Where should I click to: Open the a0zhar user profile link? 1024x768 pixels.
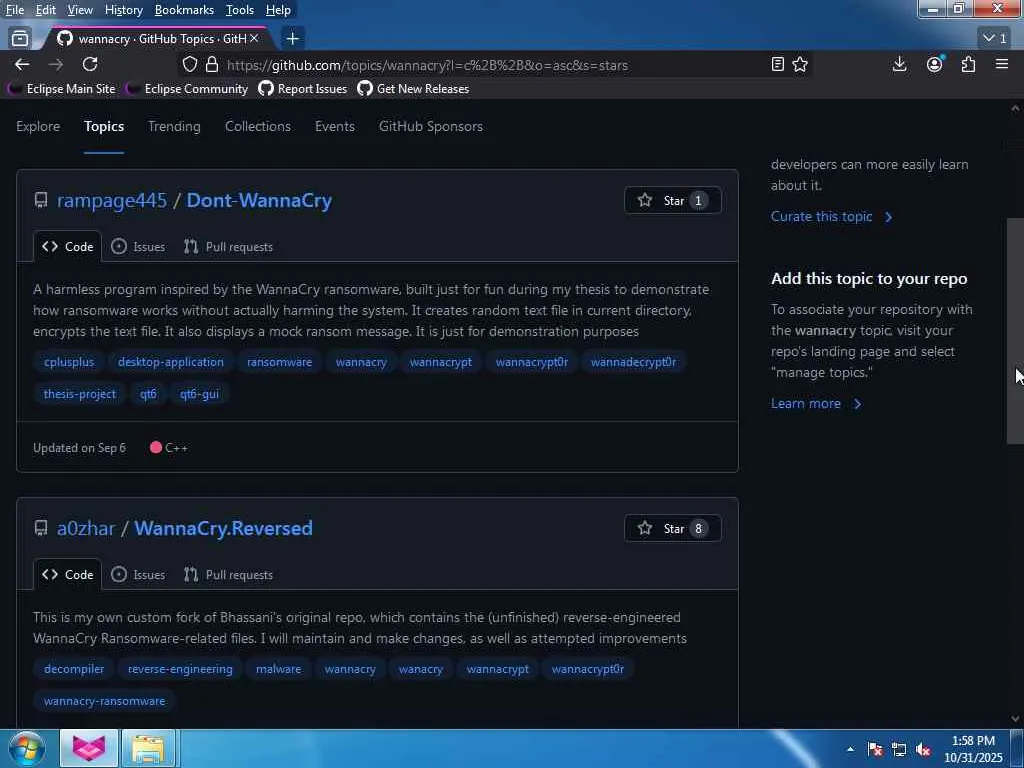[x=86, y=528]
